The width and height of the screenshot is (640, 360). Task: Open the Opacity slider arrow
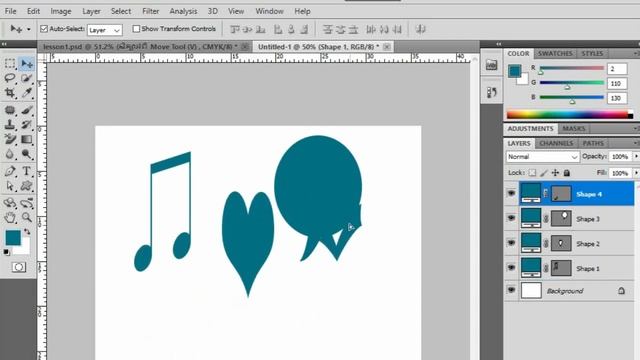pyautogui.click(x=636, y=157)
